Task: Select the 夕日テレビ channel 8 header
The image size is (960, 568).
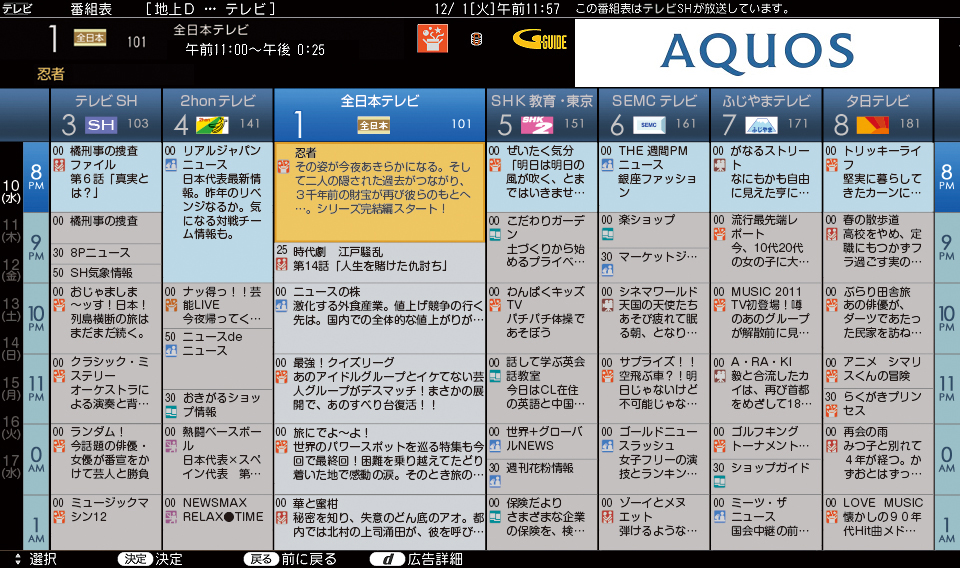Action: (877, 115)
